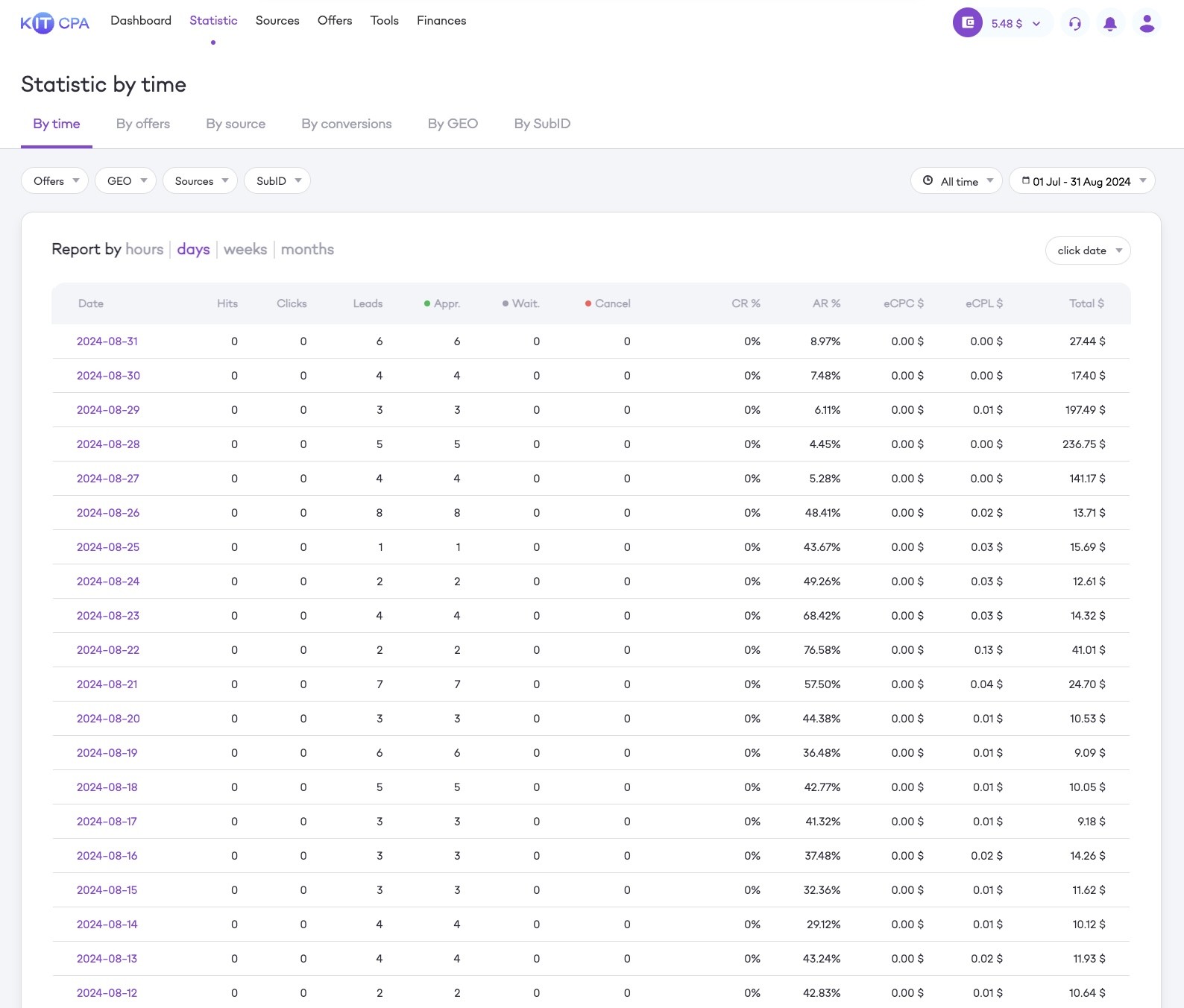Click the Leads column header
Image resolution: width=1184 pixels, height=1008 pixels.
tap(368, 303)
